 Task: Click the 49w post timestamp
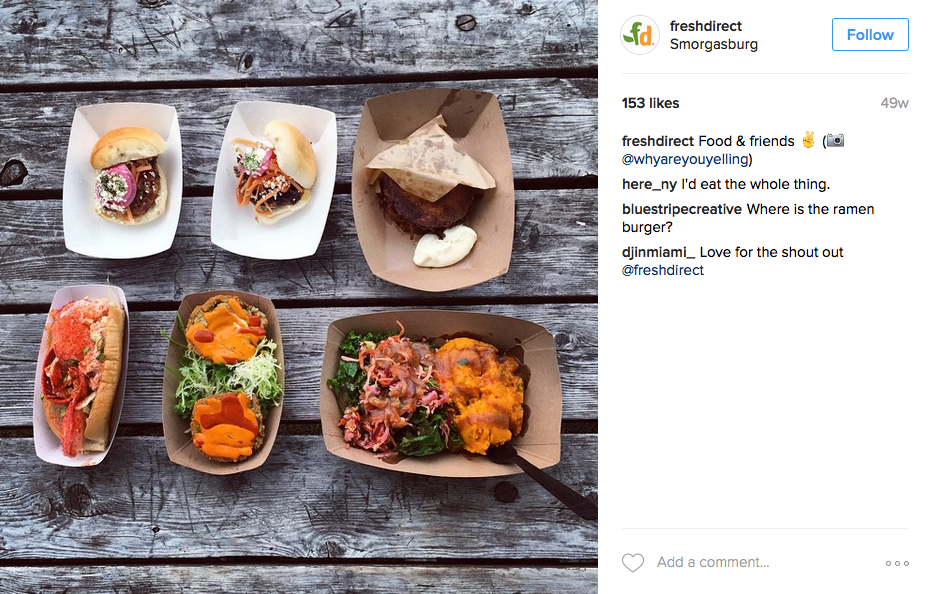894,103
